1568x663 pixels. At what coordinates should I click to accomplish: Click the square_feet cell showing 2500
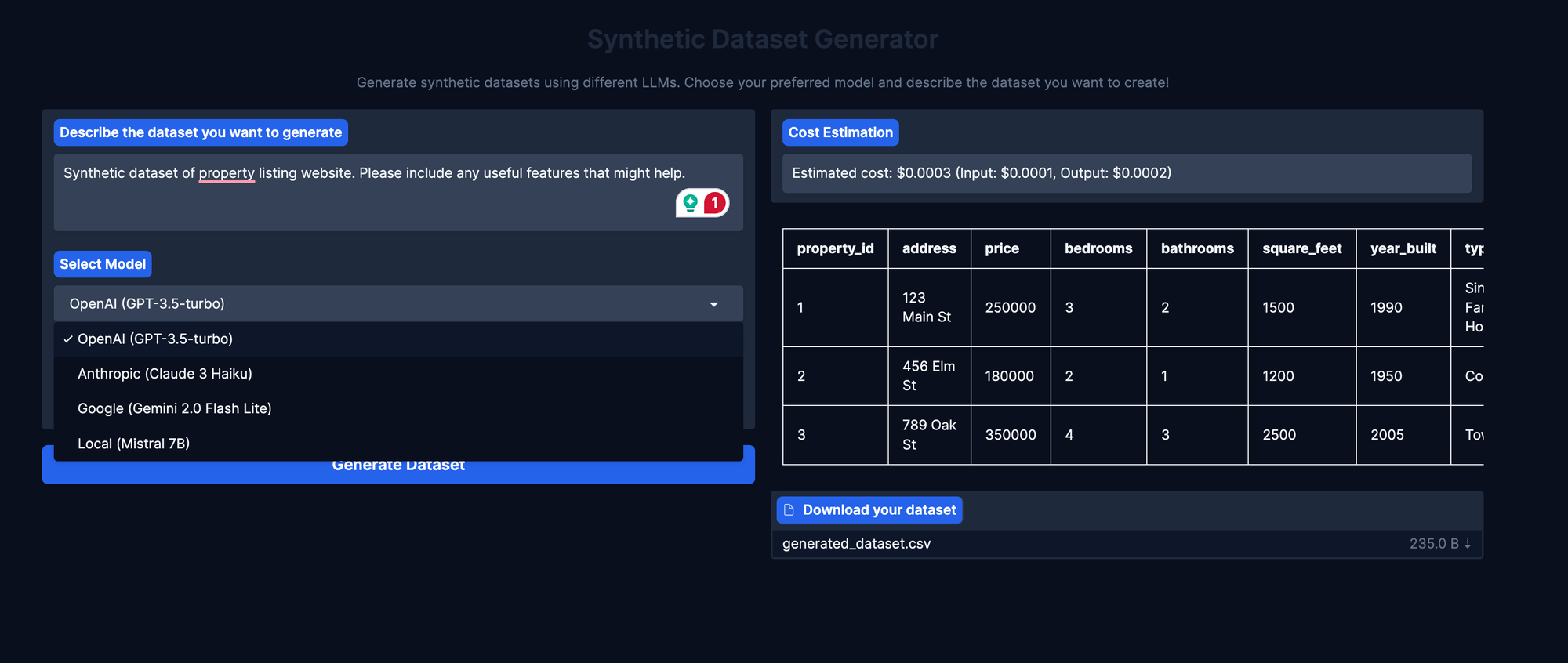pyautogui.click(x=1302, y=435)
